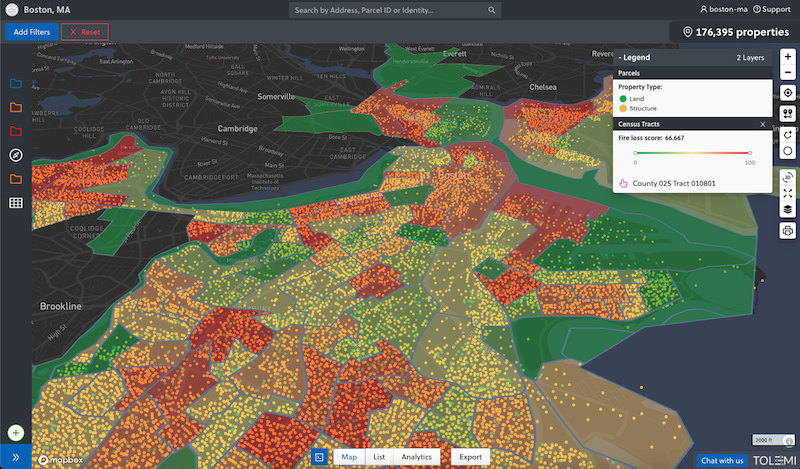
Task: Open the map layers stack icon
Action: [788, 209]
